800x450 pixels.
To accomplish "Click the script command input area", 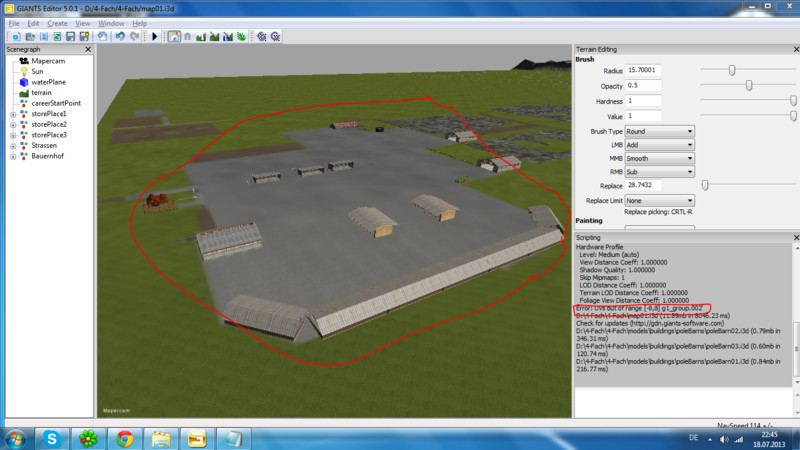I will [x=683, y=402].
